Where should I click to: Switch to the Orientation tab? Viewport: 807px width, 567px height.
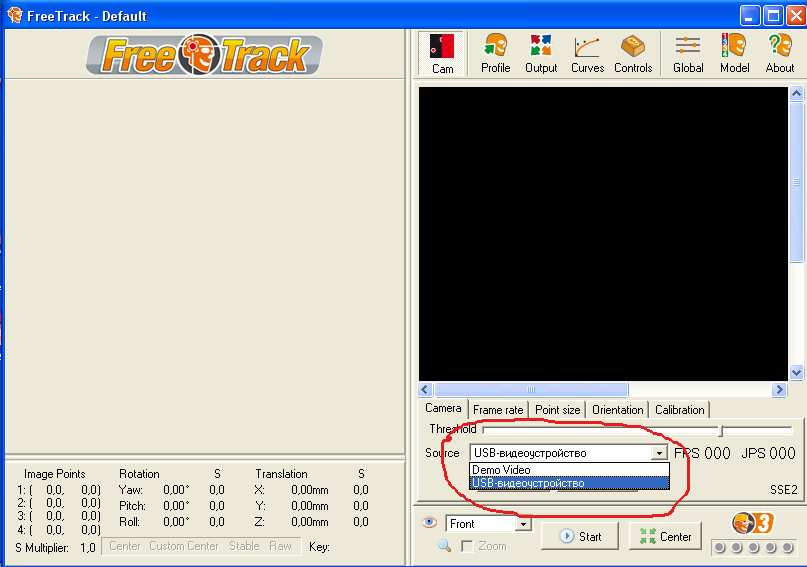(618, 410)
